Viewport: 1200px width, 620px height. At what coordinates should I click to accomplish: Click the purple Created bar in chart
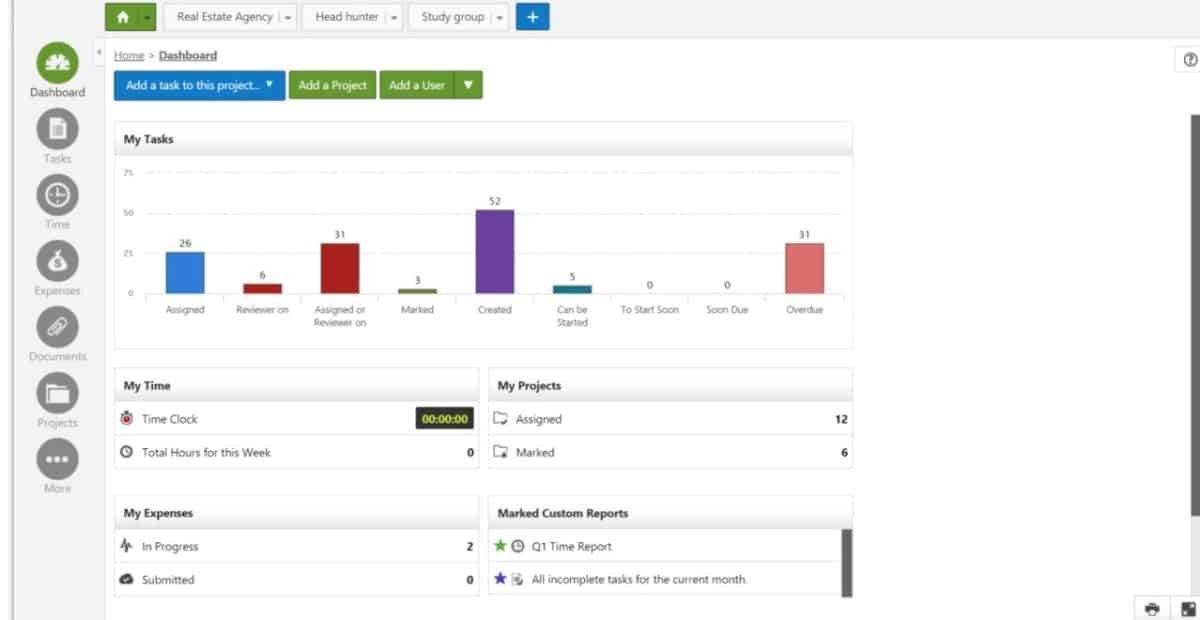[x=494, y=251]
